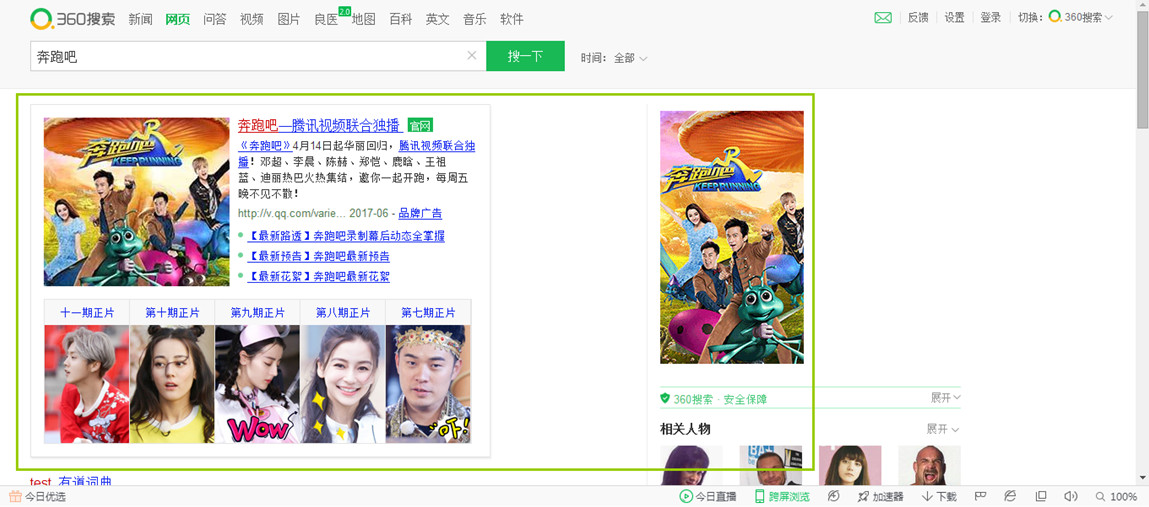Open the 百科 tab

pos(400,20)
